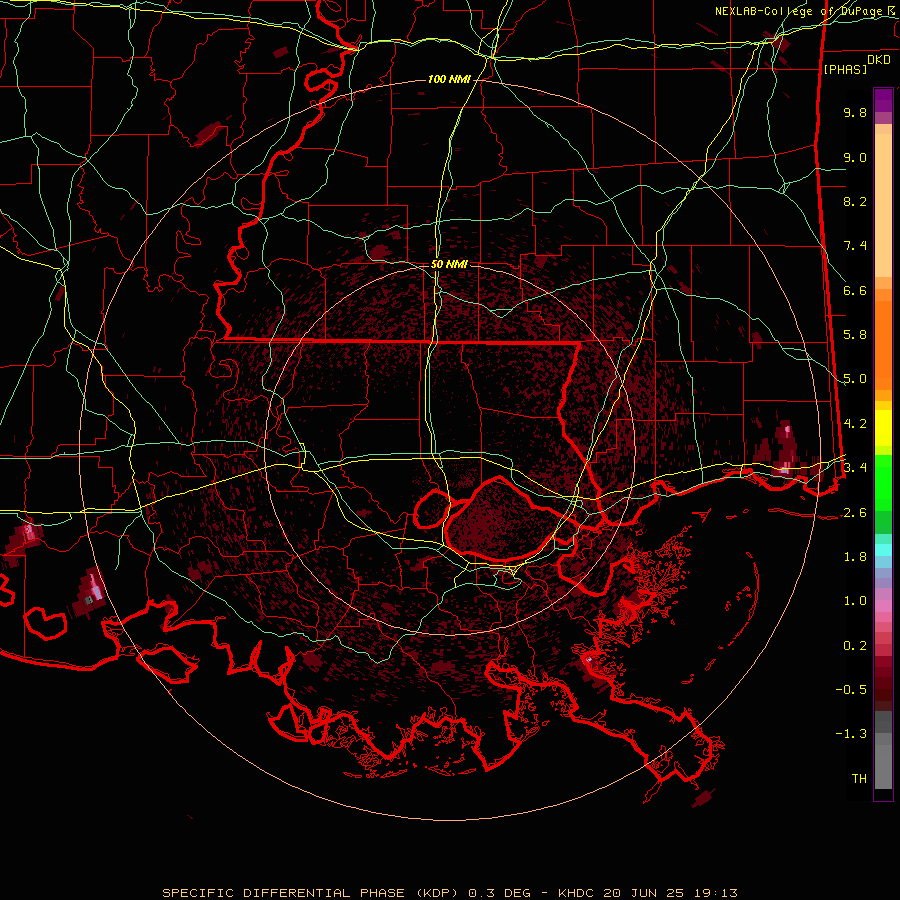This screenshot has width=900, height=900.
Task: Select the 4.2 scale label
Action: [x=855, y=424]
